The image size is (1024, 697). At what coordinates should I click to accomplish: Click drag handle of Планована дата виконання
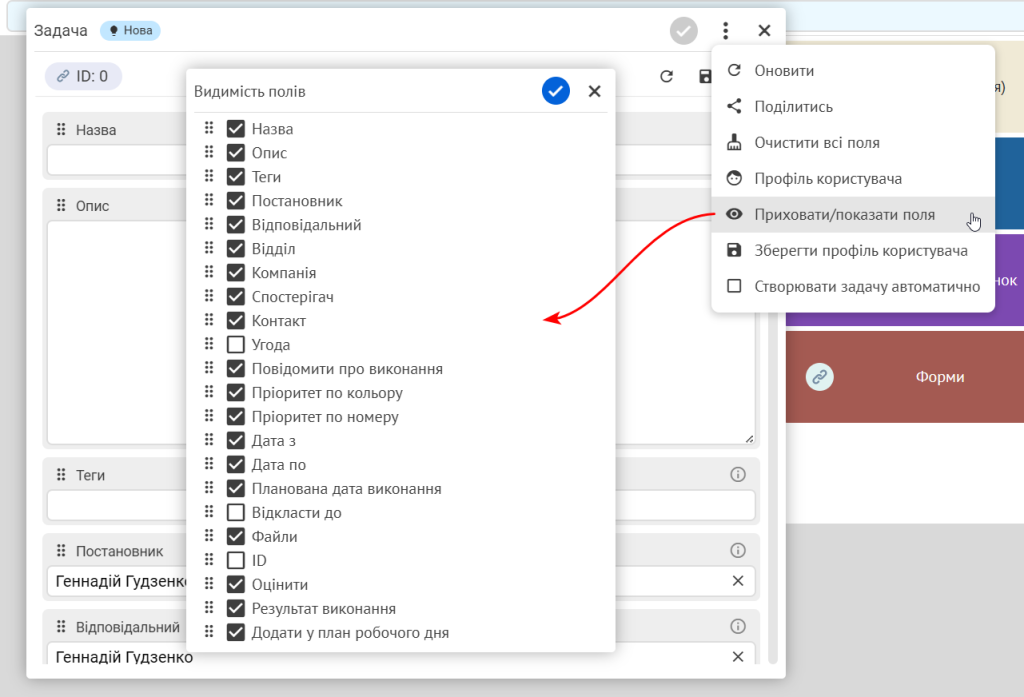coord(209,488)
